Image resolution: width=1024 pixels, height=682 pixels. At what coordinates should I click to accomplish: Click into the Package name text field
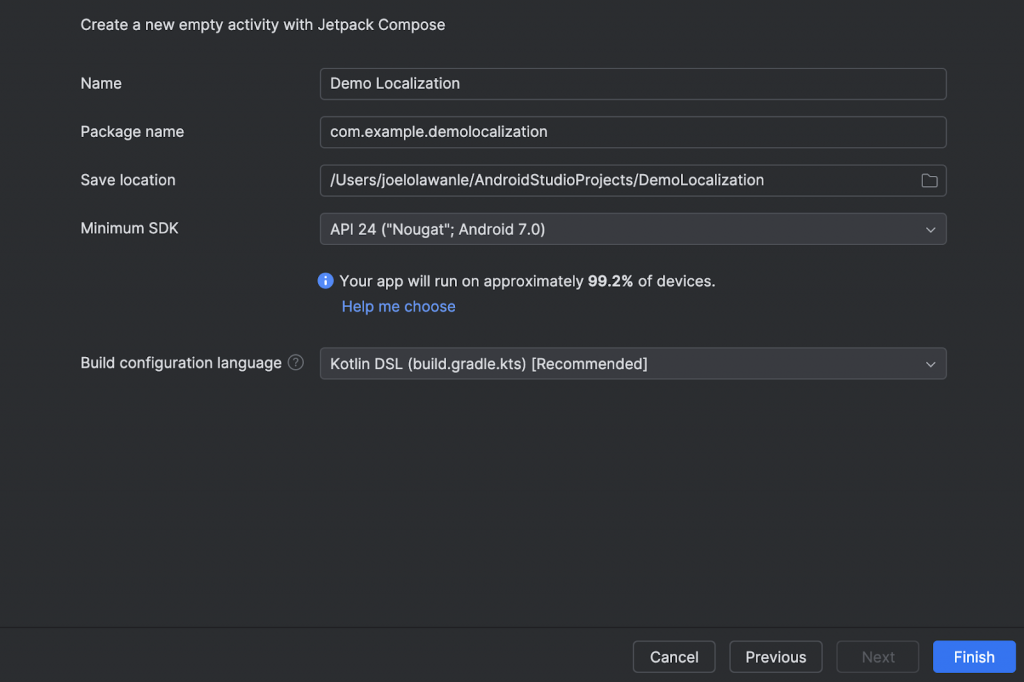coord(632,132)
